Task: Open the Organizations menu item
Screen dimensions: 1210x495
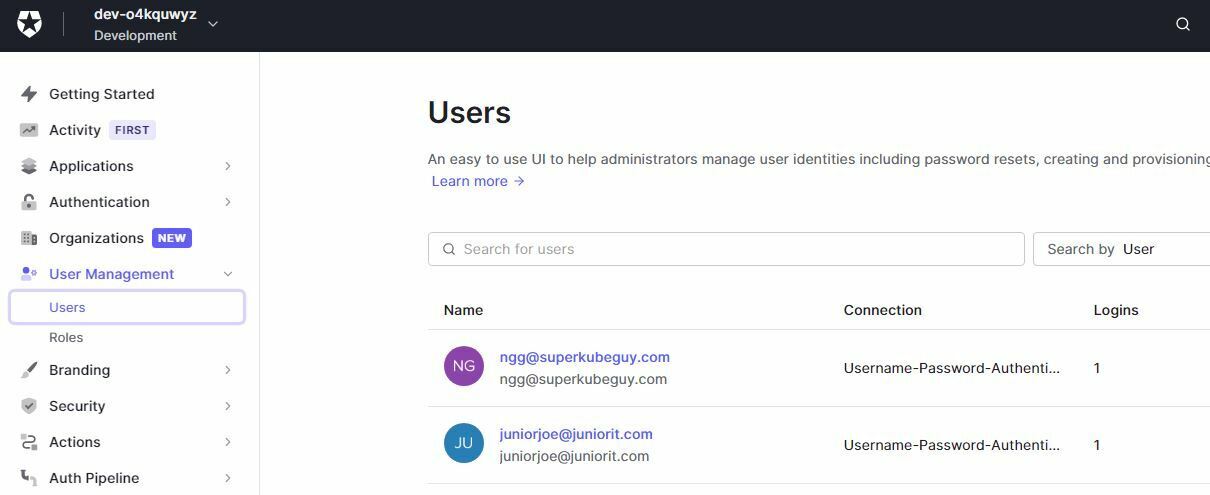Action: pyautogui.click(x=96, y=238)
